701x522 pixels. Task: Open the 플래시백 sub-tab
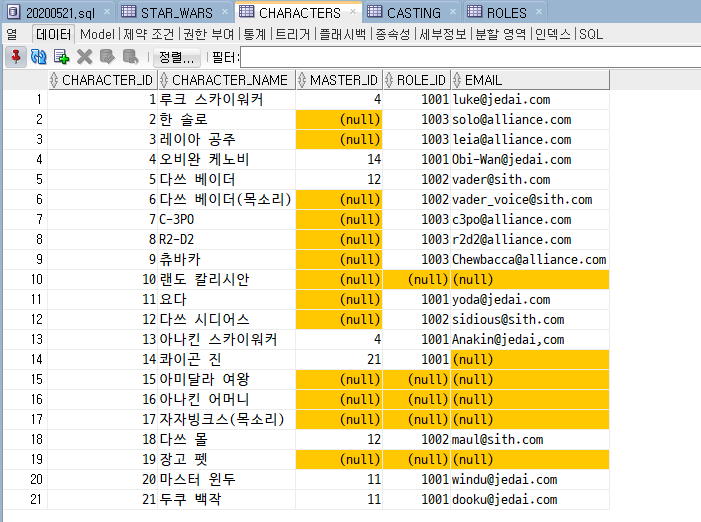(343, 34)
